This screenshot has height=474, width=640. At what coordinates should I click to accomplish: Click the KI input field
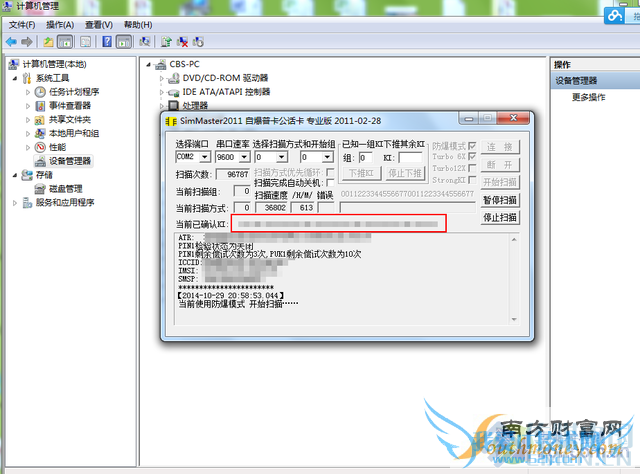(410, 158)
